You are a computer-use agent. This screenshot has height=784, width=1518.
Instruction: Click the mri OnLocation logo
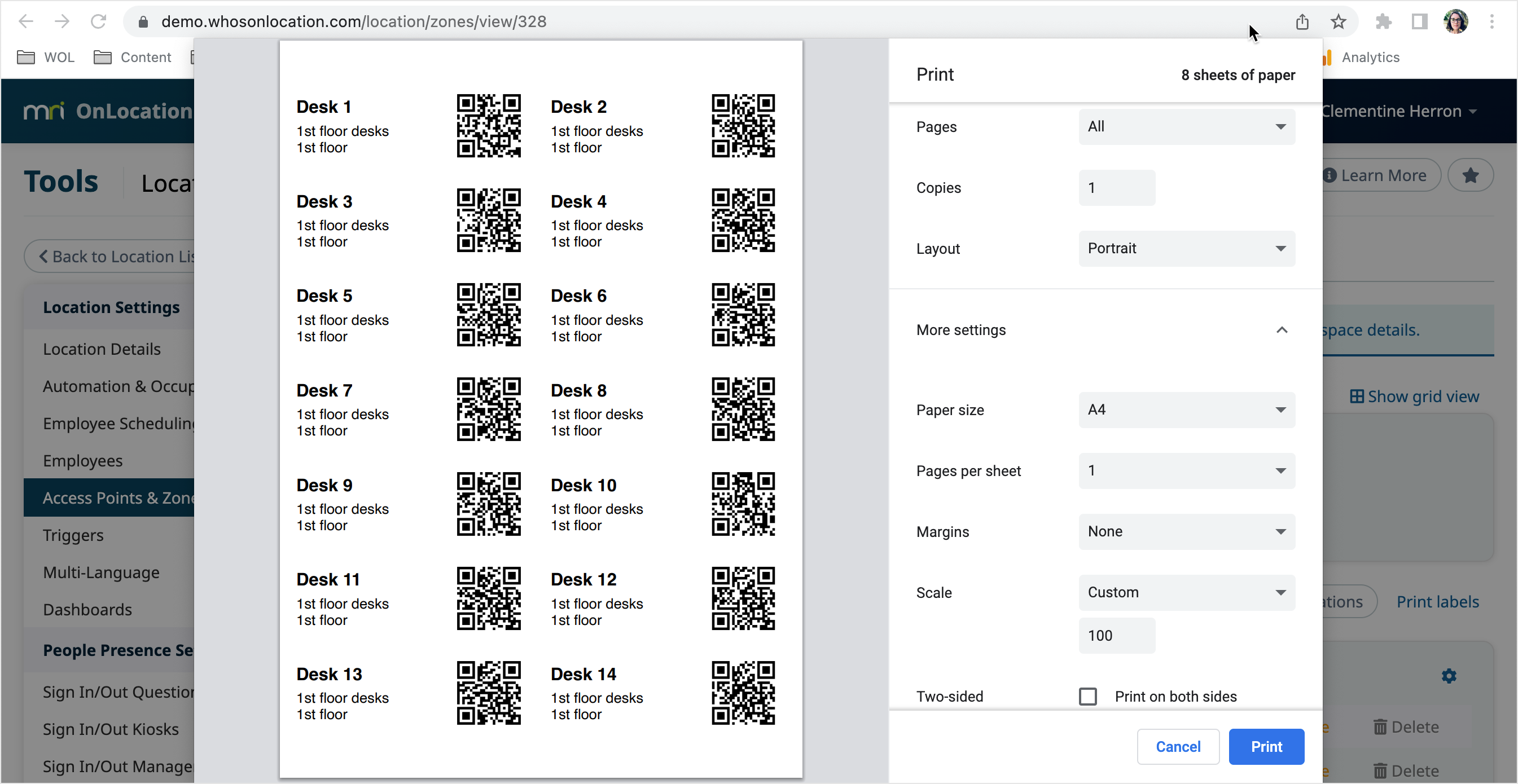point(108,111)
